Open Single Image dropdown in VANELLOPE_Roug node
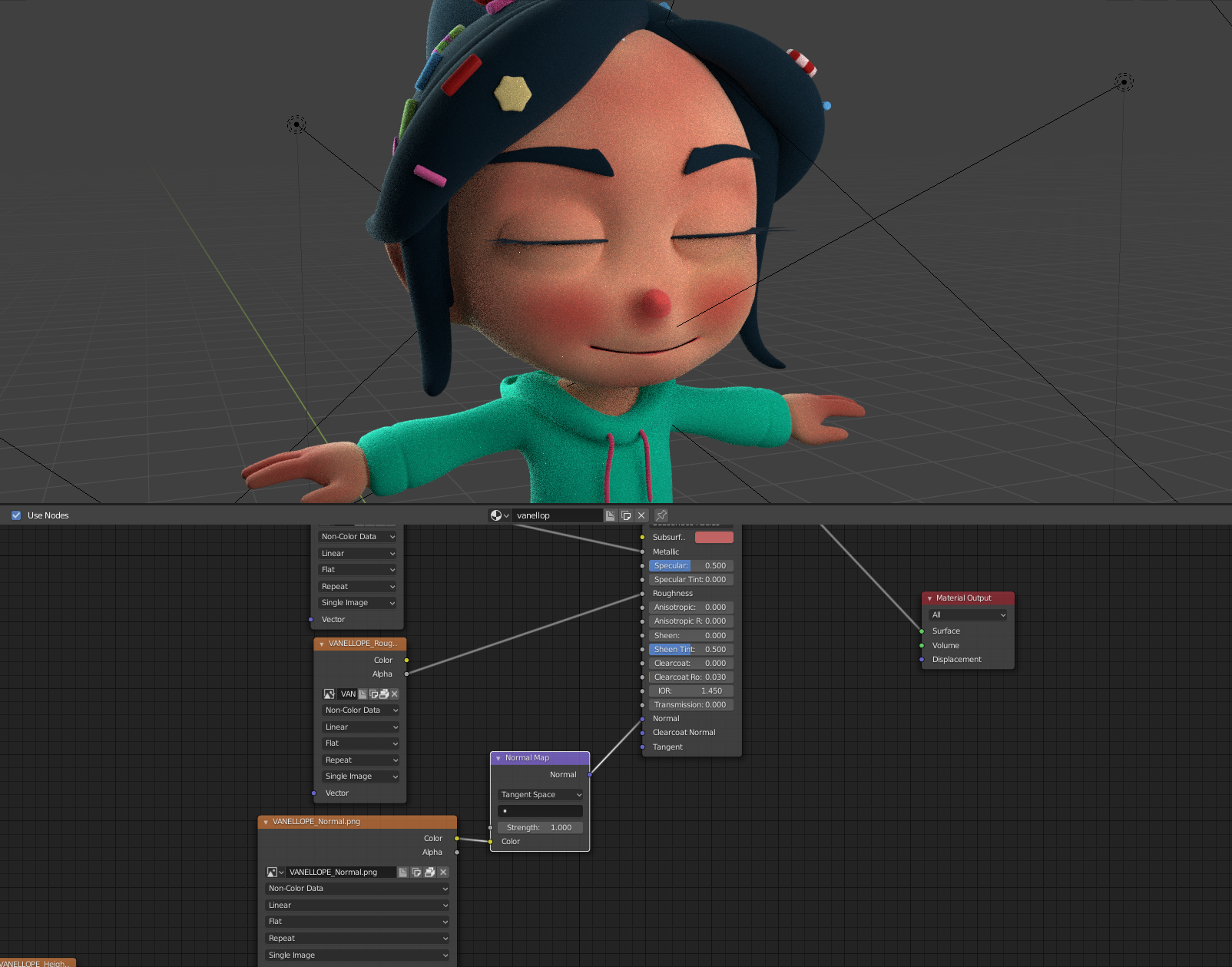This screenshot has width=1232, height=967. pos(360,777)
